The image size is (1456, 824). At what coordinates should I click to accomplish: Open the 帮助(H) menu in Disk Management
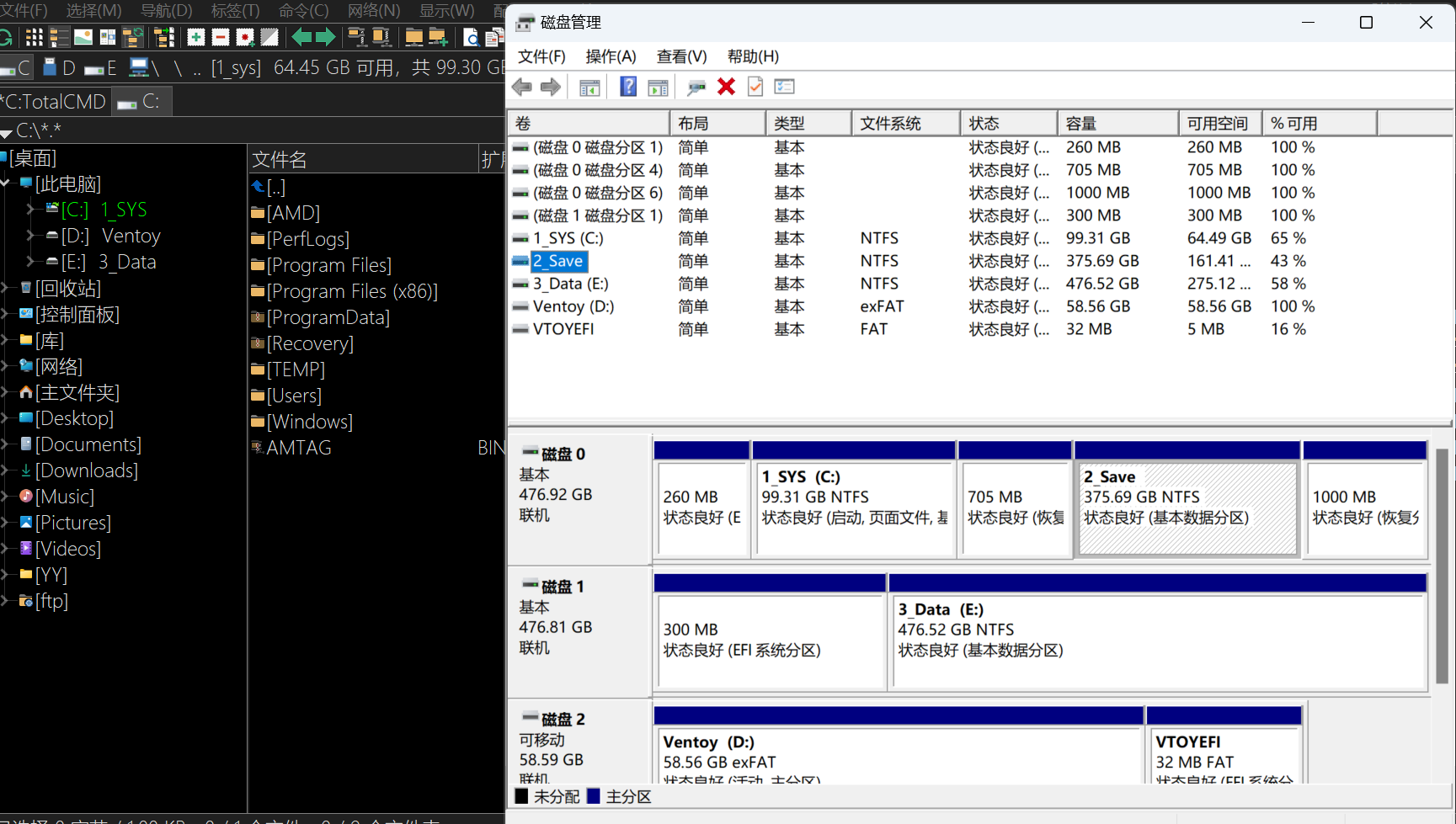pos(753,56)
